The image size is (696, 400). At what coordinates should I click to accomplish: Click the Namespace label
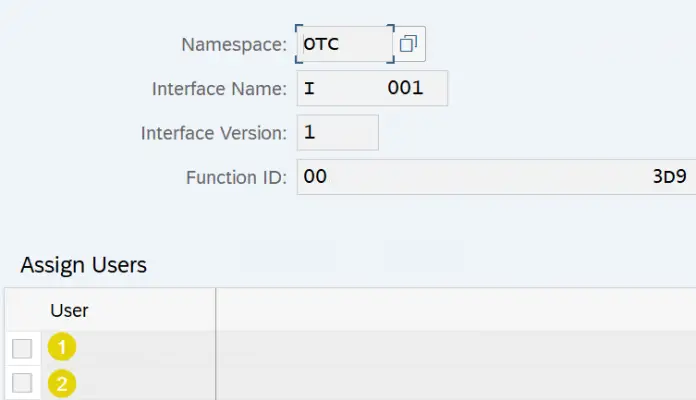tap(234, 44)
